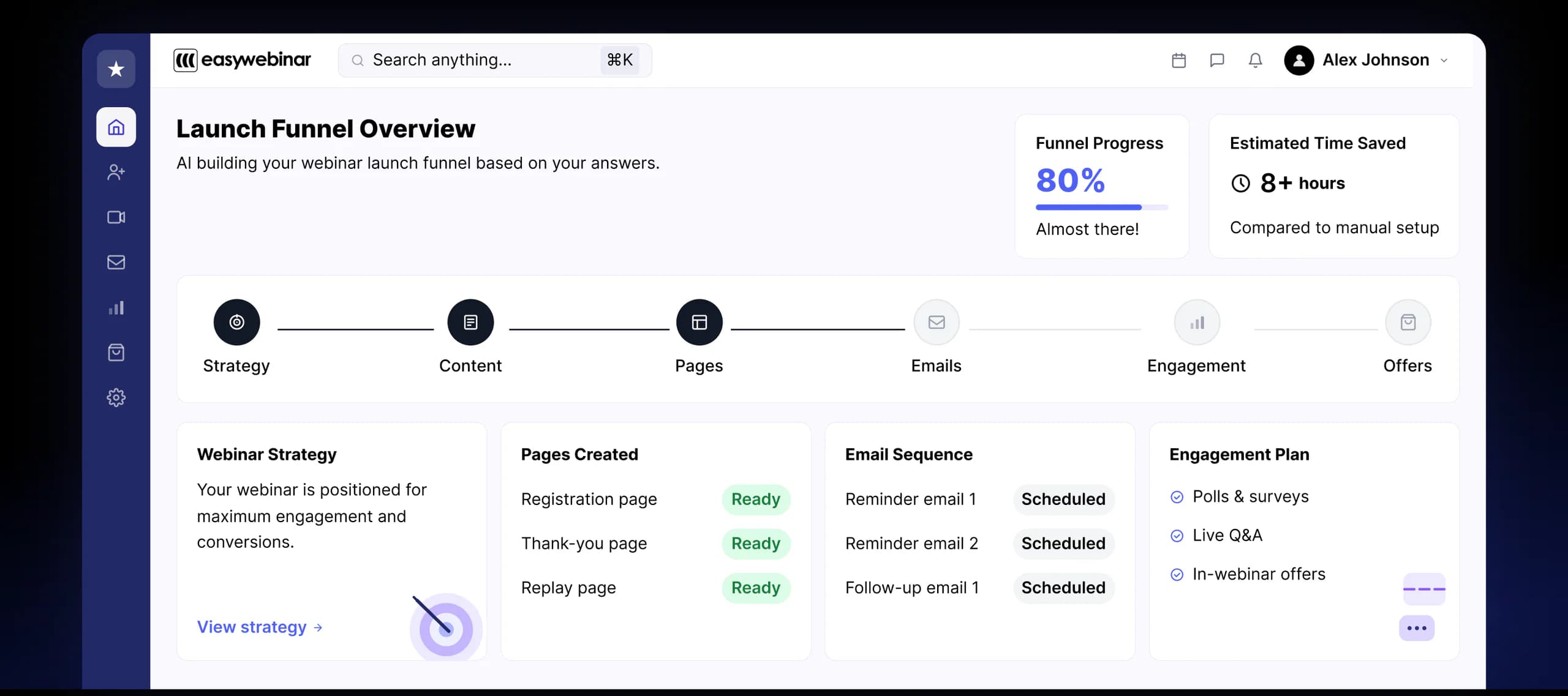Click the Pages Created card title

579,454
